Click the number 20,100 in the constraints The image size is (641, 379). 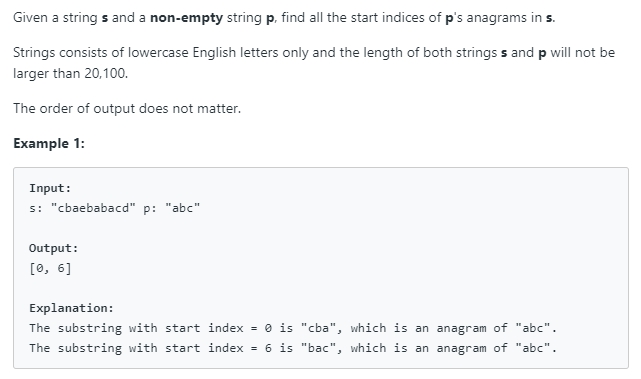click(x=106, y=74)
